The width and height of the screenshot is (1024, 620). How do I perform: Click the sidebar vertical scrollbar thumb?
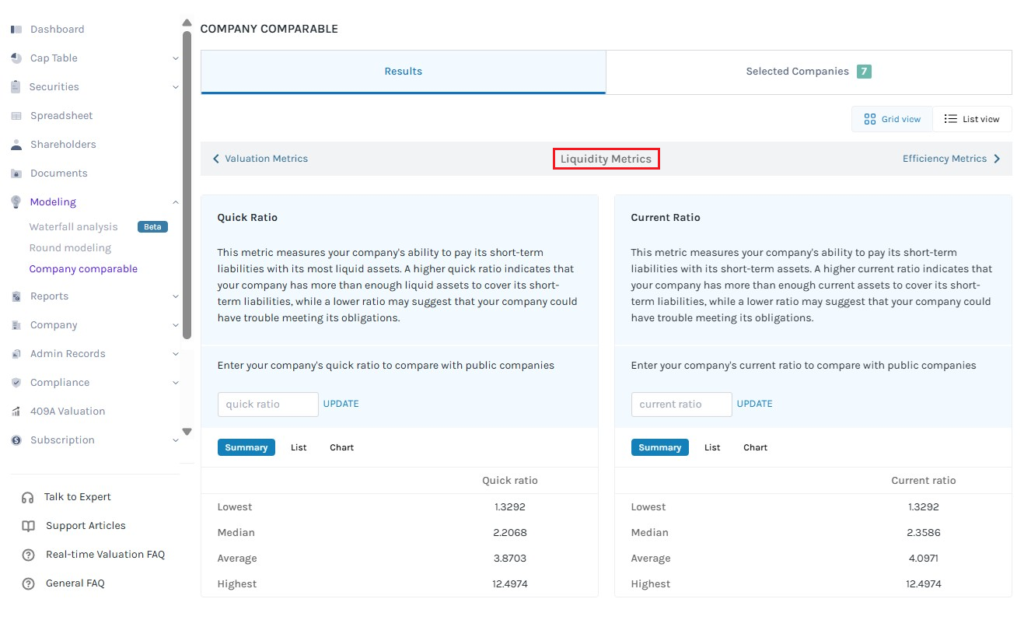click(187, 184)
